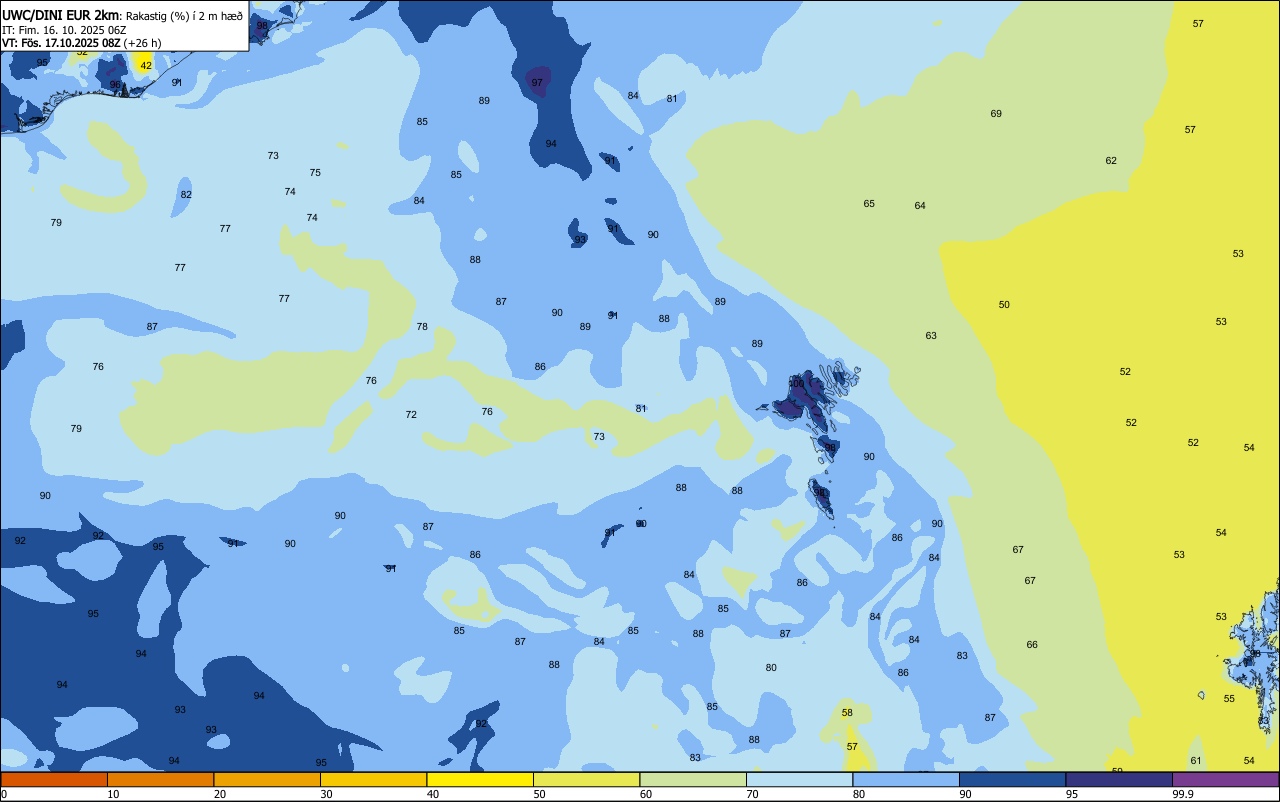This screenshot has width=1280, height=802.
Task: Click the 30–40 gold legend segment
Action: (x=373, y=779)
